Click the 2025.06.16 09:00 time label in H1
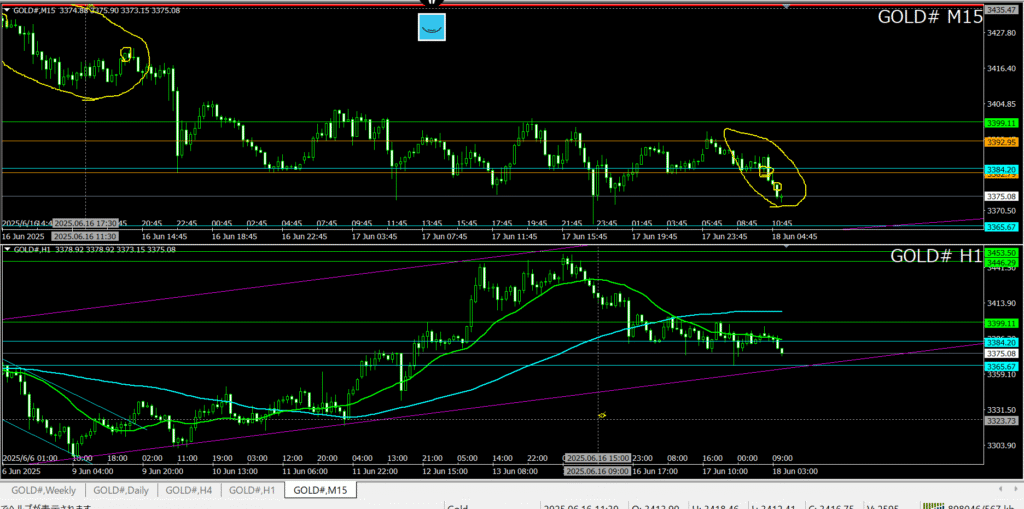 [600, 471]
